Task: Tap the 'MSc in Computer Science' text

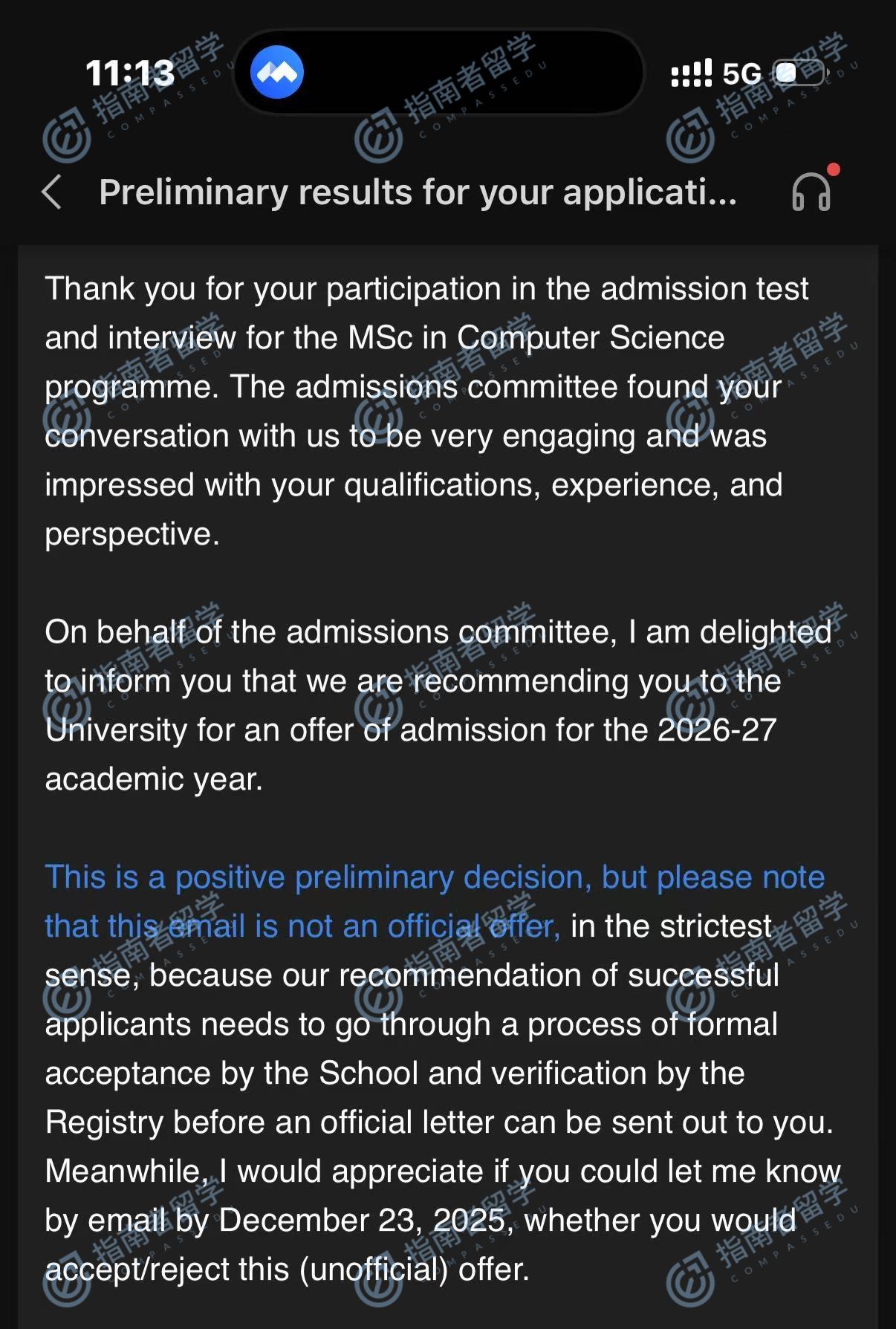Action: click(x=536, y=338)
